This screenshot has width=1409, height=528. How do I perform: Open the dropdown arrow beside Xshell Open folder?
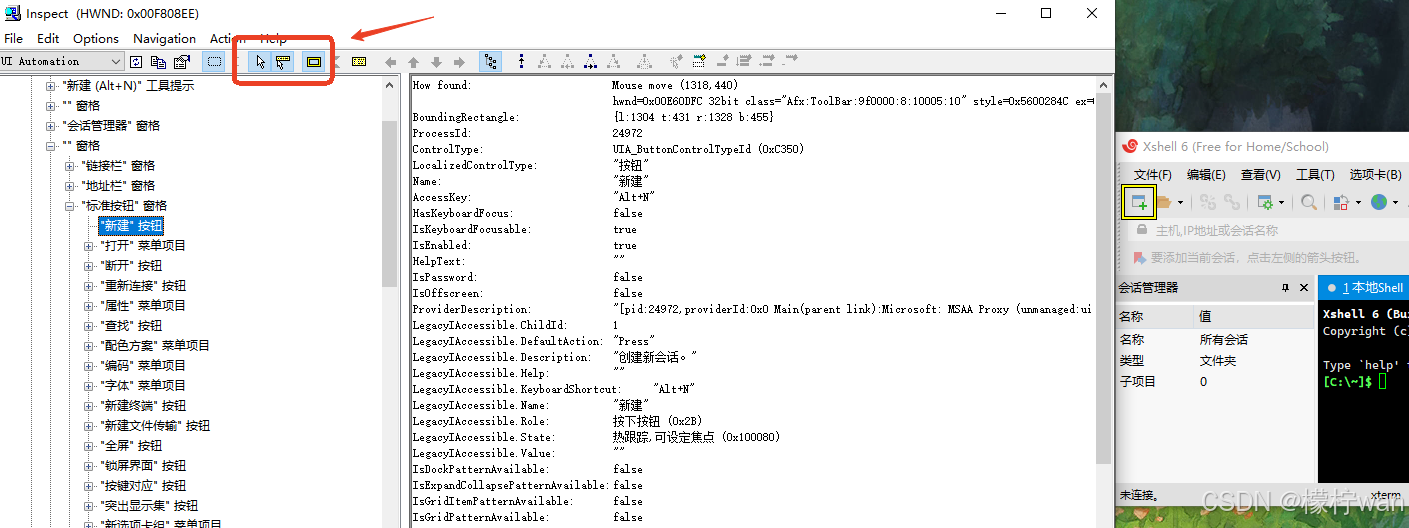pyautogui.click(x=1181, y=203)
